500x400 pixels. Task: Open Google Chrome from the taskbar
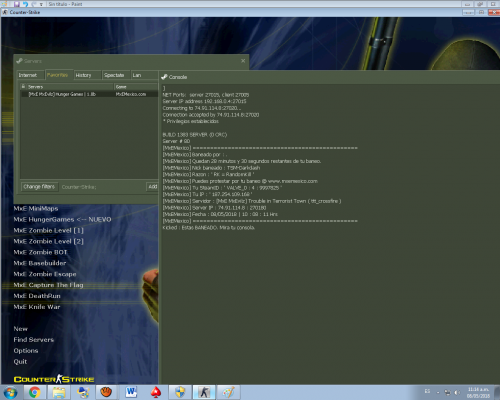click(x=34, y=392)
